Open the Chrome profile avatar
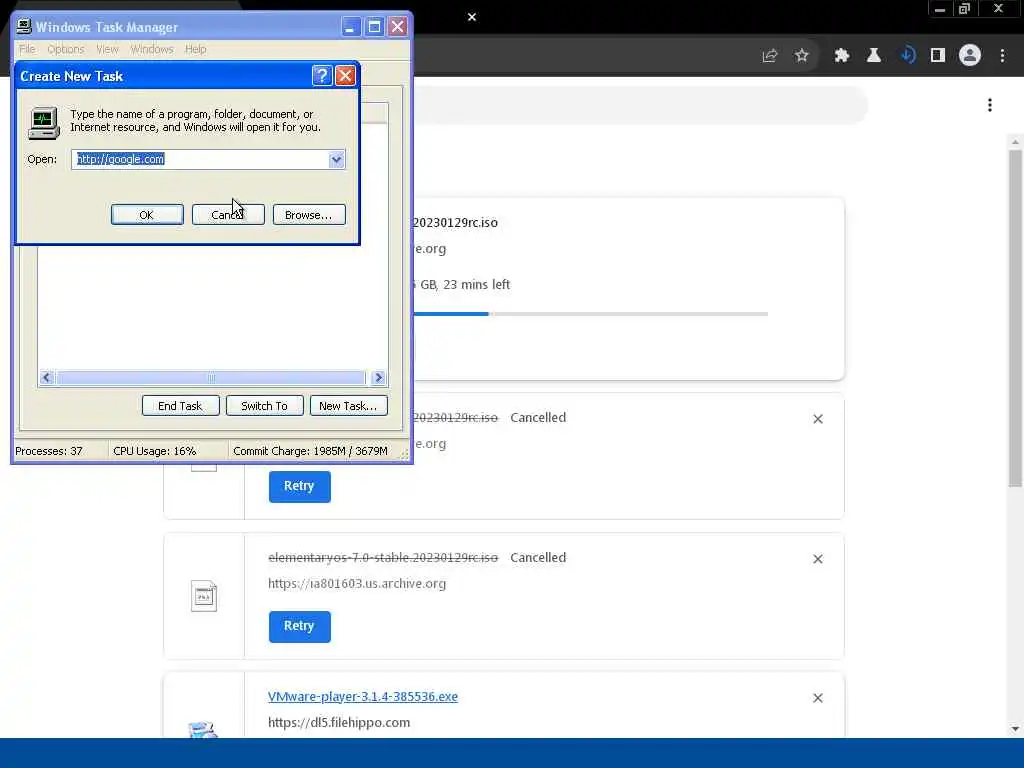The image size is (1024, 768). [x=970, y=56]
